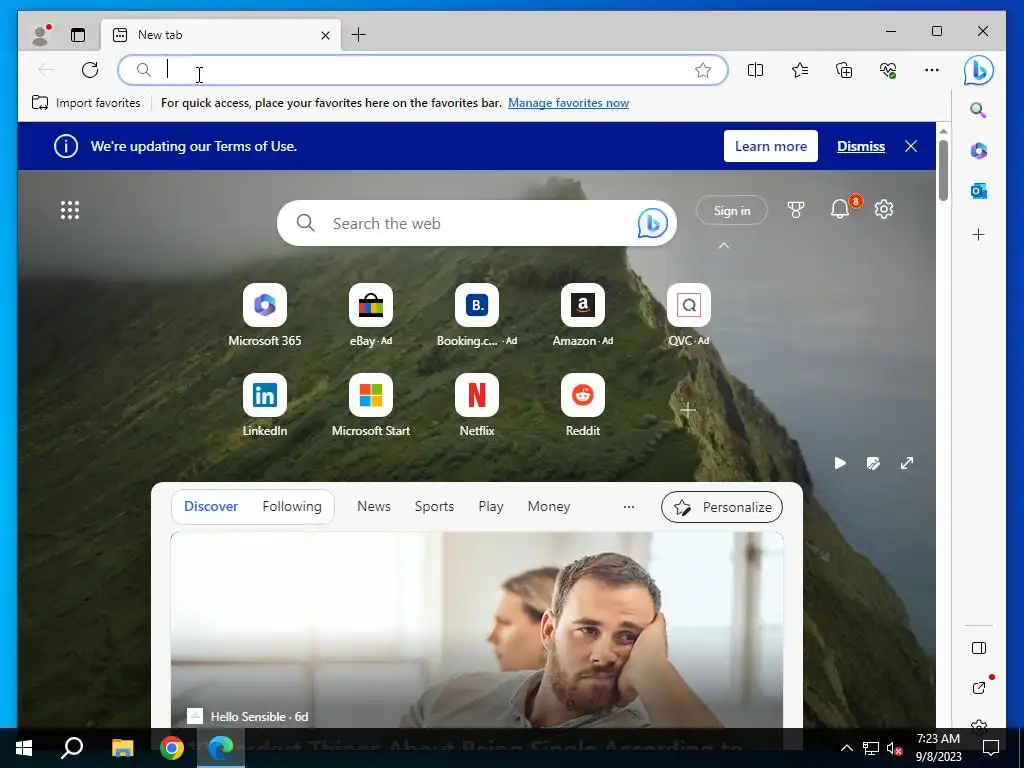Click the Sign in button
Image resolution: width=1024 pixels, height=768 pixels.
point(731,210)
